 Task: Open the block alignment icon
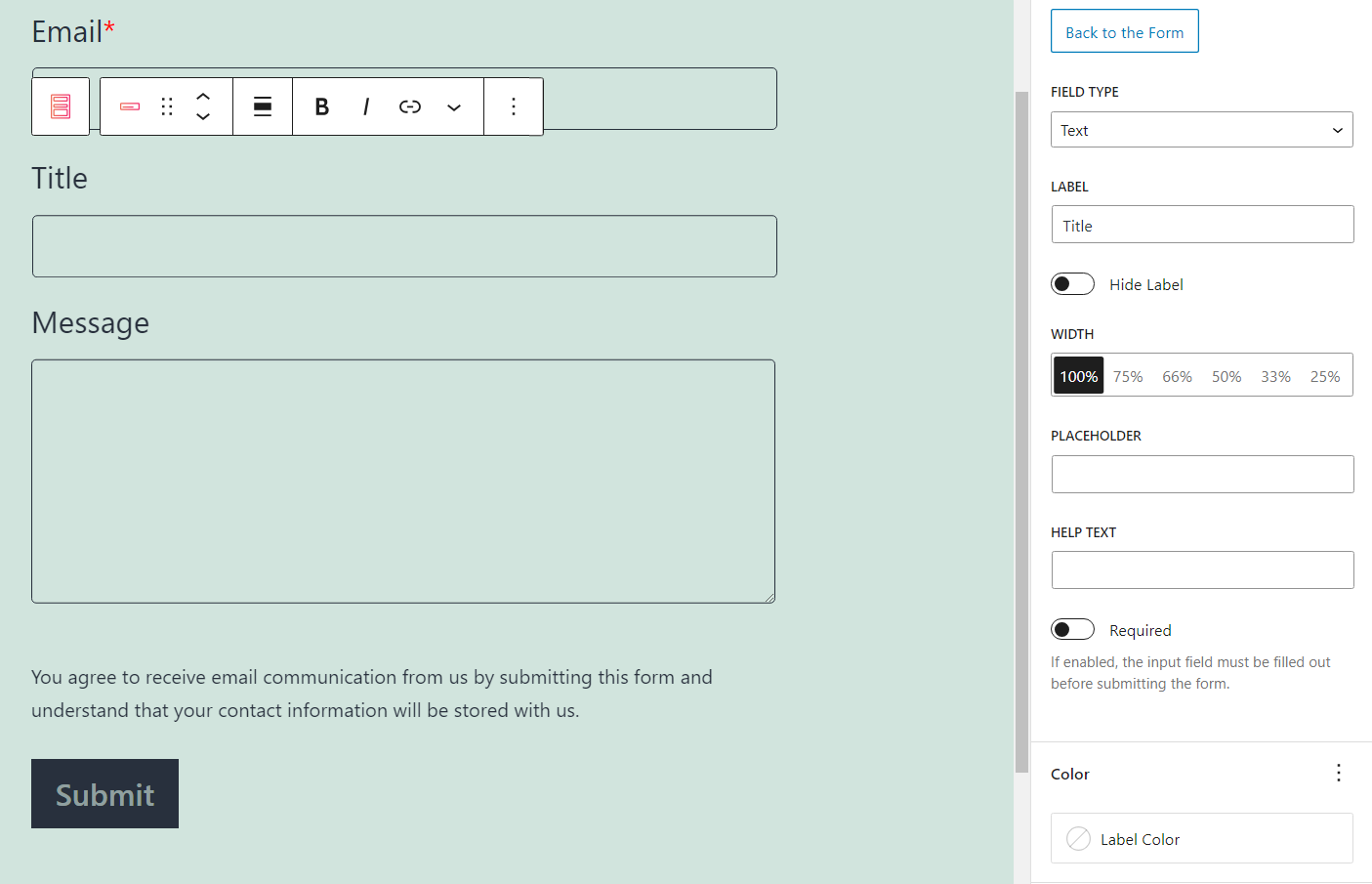262,105
